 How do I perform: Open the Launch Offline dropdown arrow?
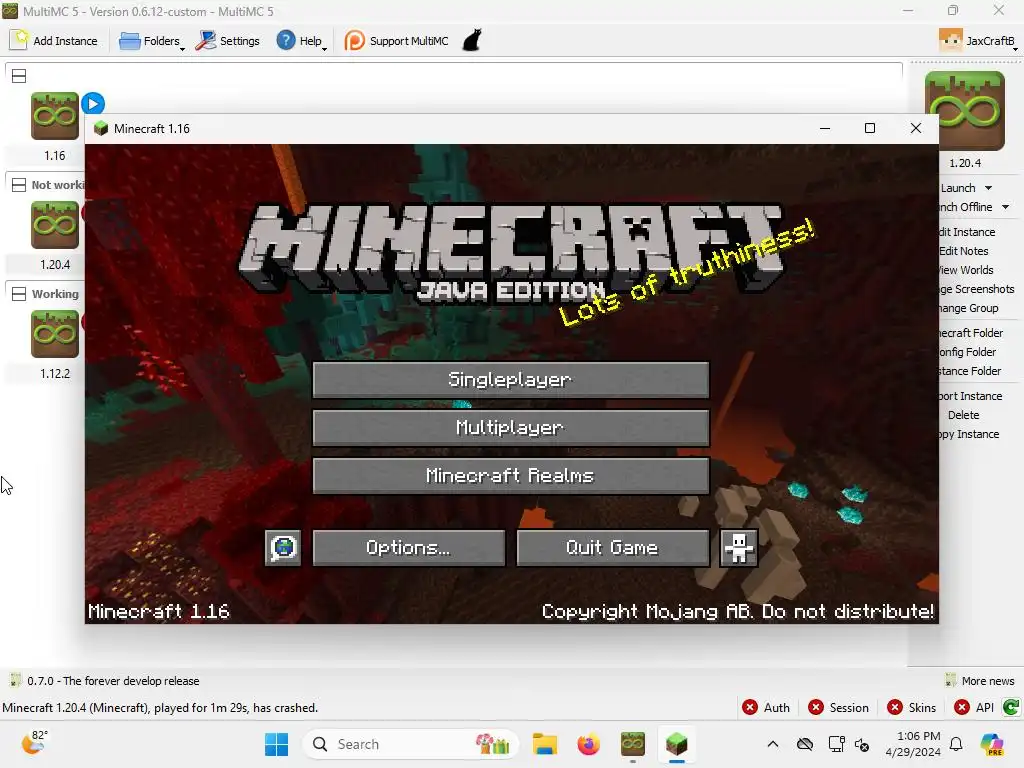click(x=1006, y=207)
